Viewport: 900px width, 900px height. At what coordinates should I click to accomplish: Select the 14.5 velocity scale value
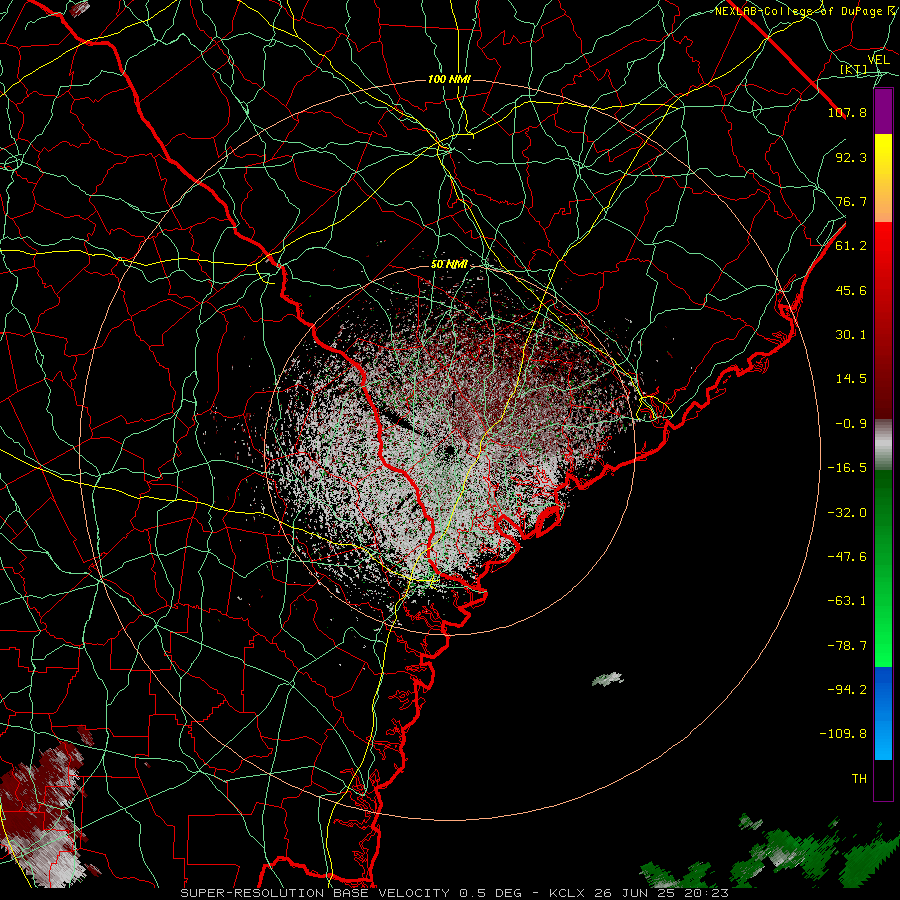851,379
